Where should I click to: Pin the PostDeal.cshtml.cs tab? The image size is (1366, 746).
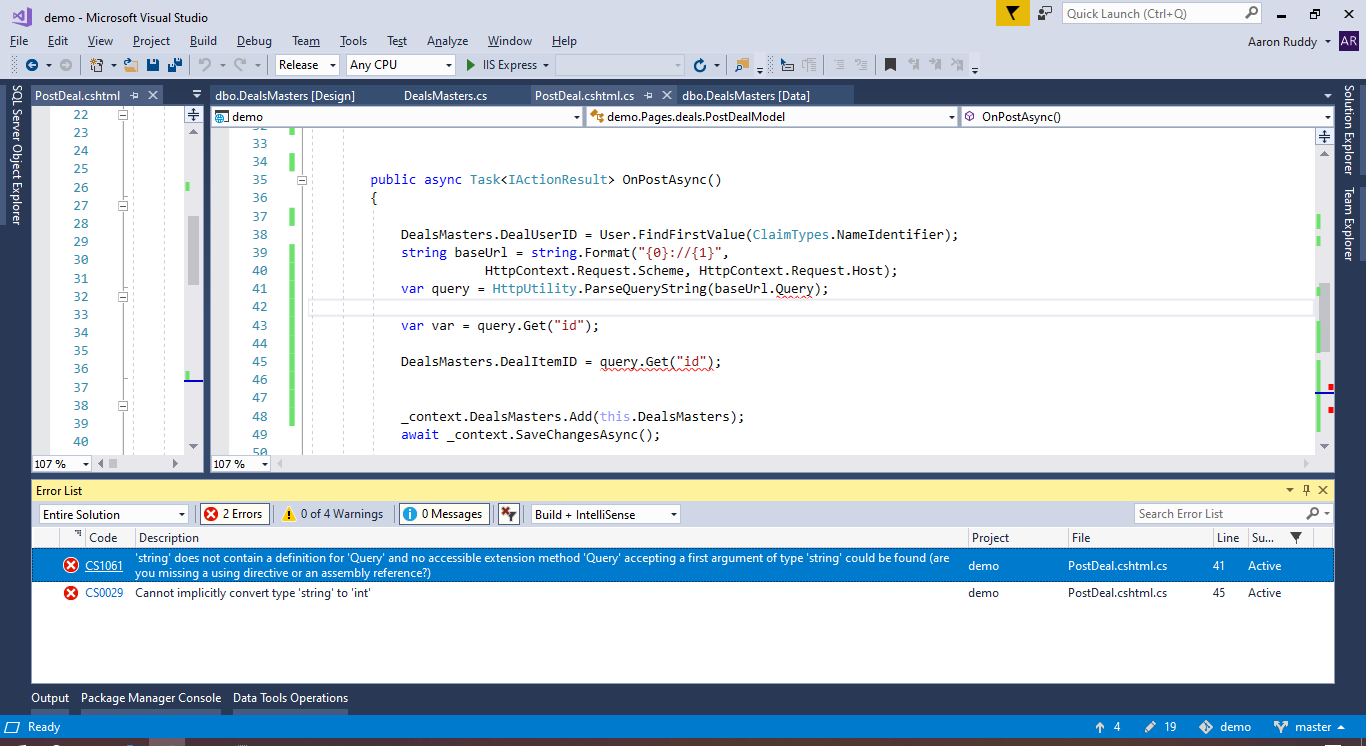(648, 95)
